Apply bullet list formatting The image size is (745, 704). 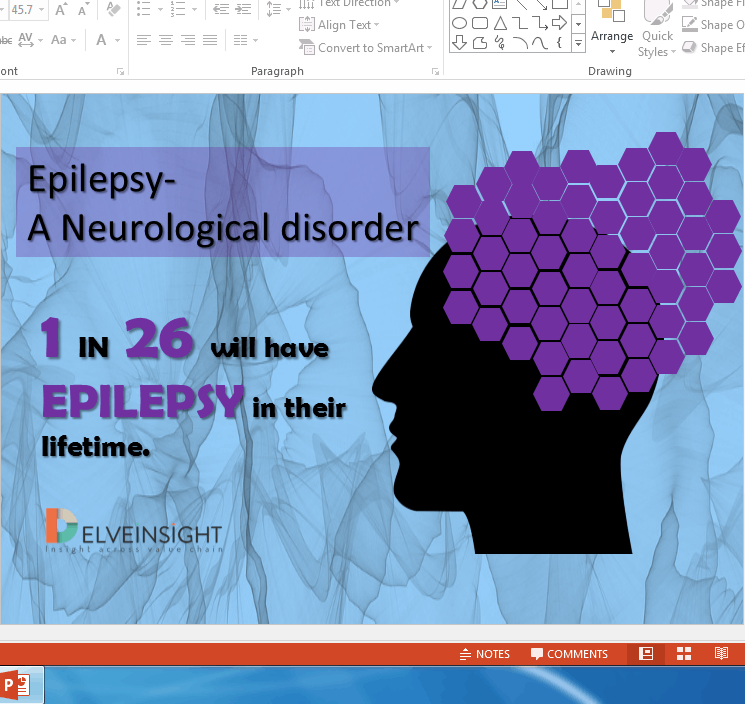click(x=143, y=9)
